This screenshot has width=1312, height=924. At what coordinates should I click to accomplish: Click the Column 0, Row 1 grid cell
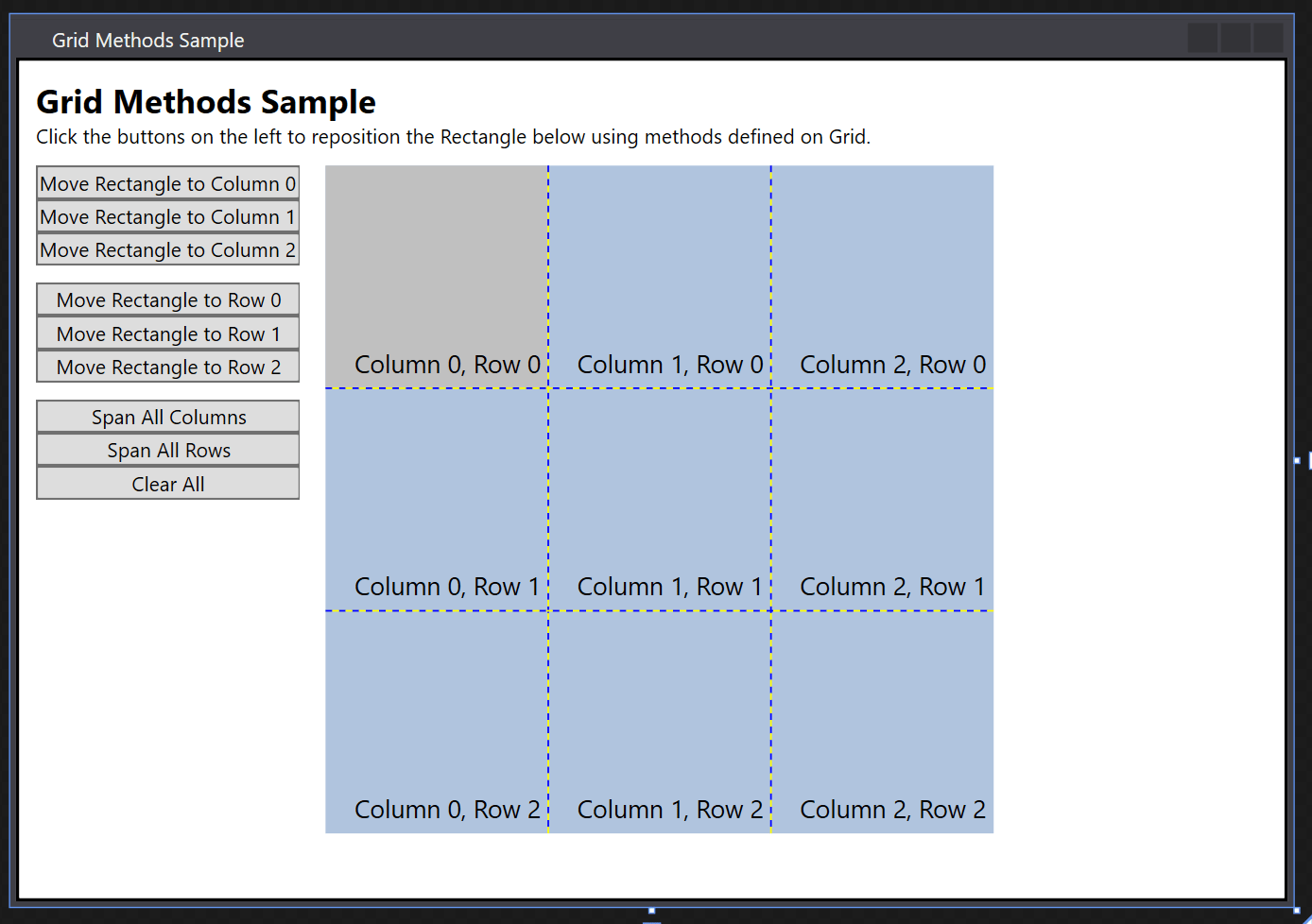pyautogui.click(x=435, y=496)
